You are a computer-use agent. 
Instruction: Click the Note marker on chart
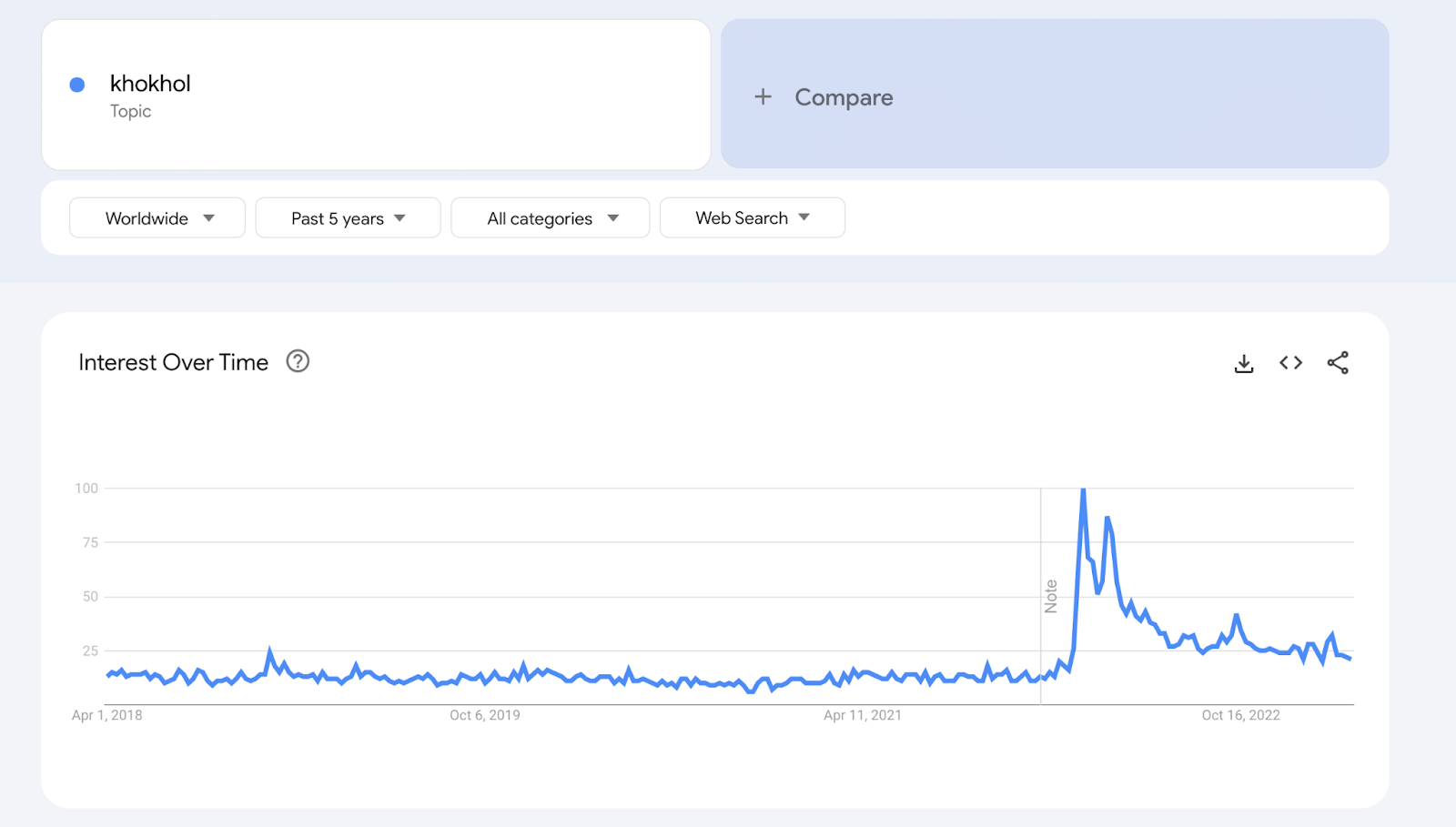coord(1051,596)
